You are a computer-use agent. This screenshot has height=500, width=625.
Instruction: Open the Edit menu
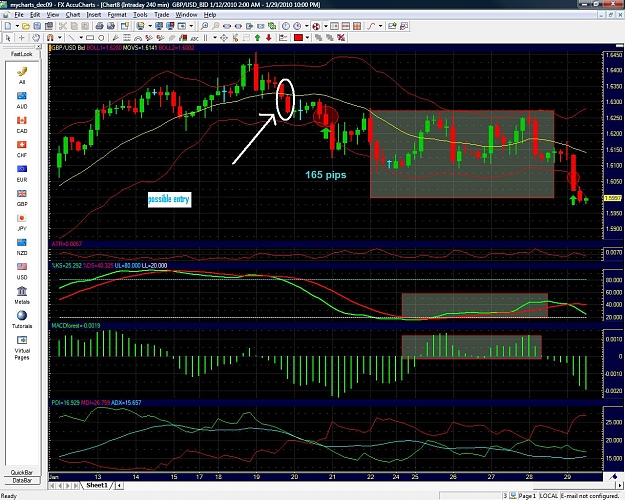coord(35,15)
